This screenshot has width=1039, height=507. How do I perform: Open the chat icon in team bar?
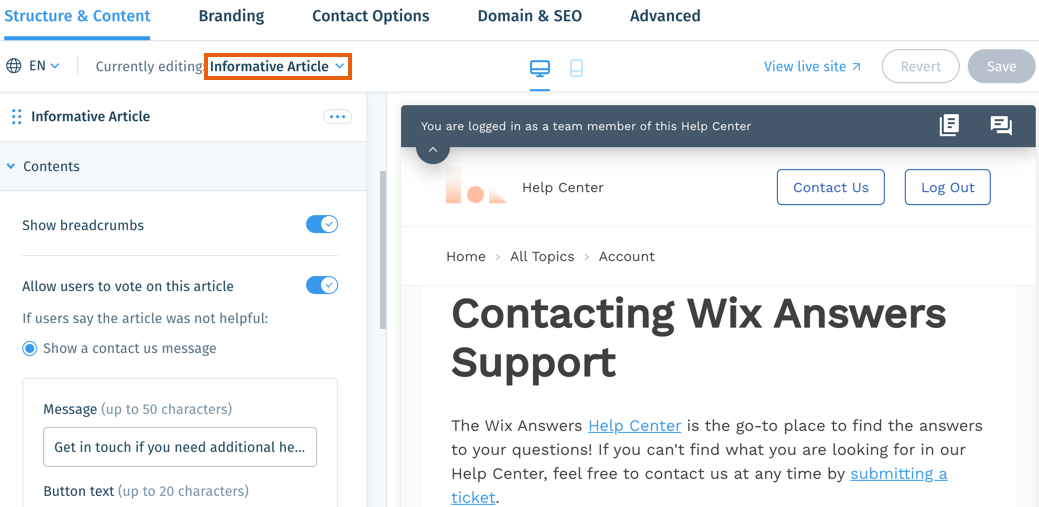tap(1001, 125)
